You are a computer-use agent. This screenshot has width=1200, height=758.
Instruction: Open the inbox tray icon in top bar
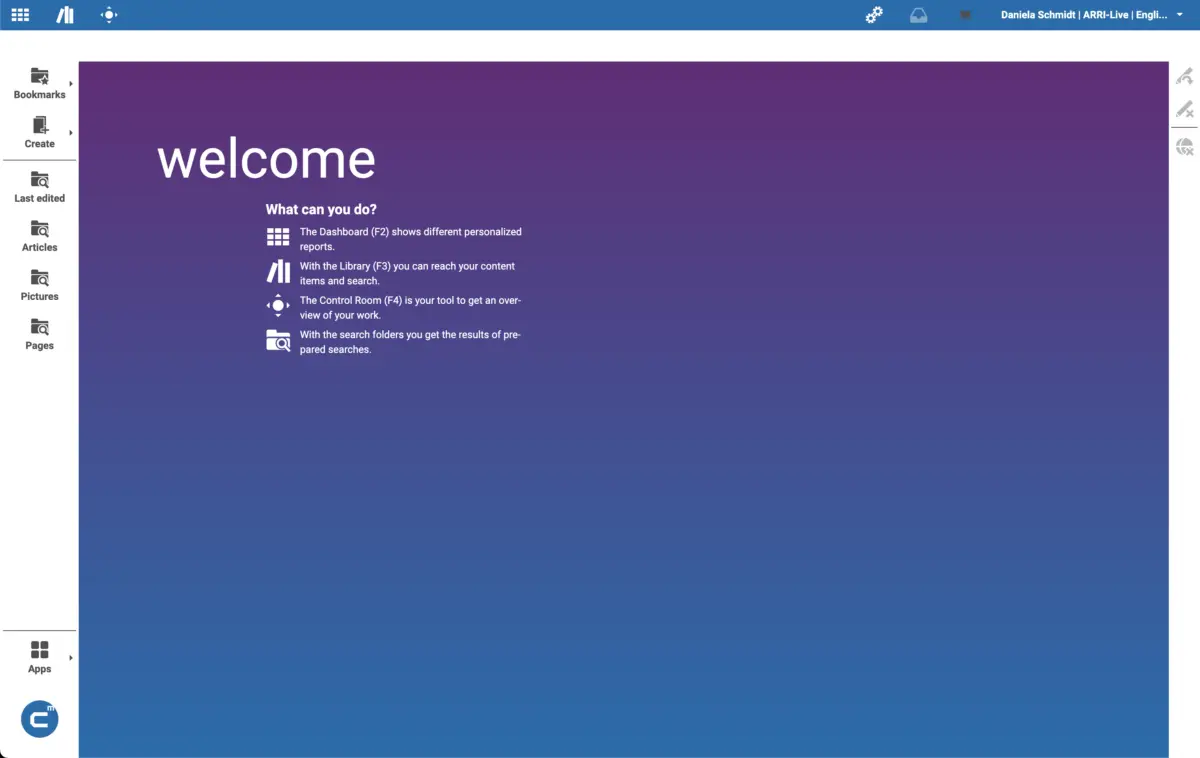pyautogui.click(x=918, y=15)
